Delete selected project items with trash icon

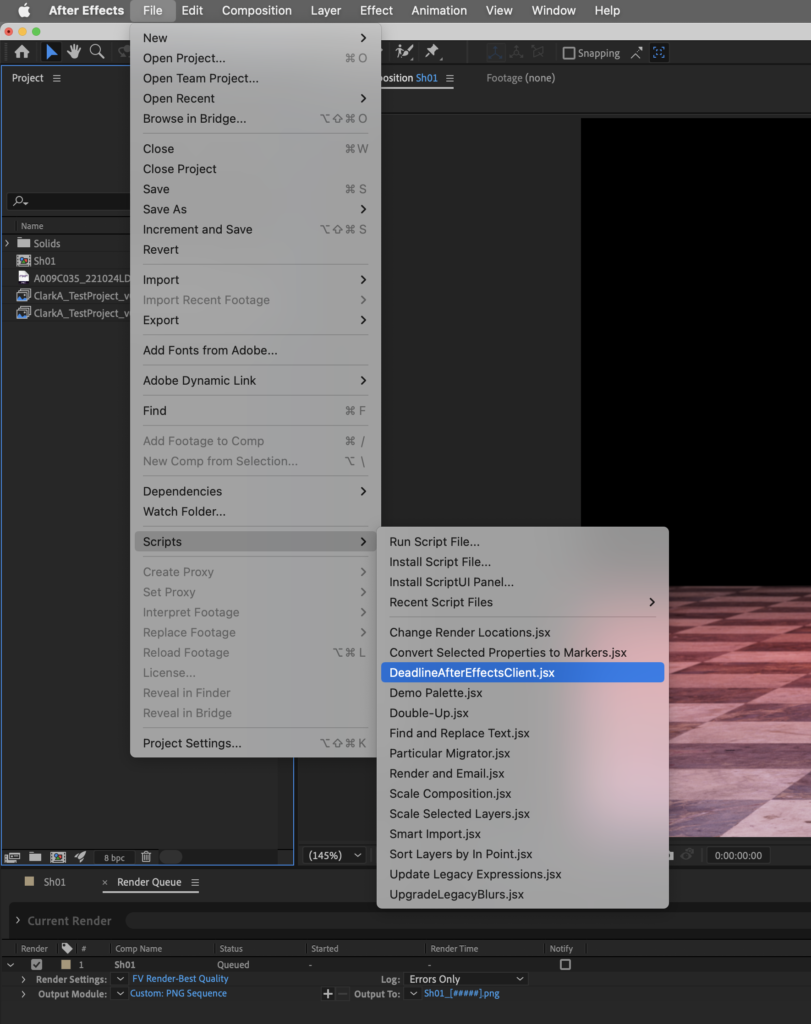(x=146, y=857)
